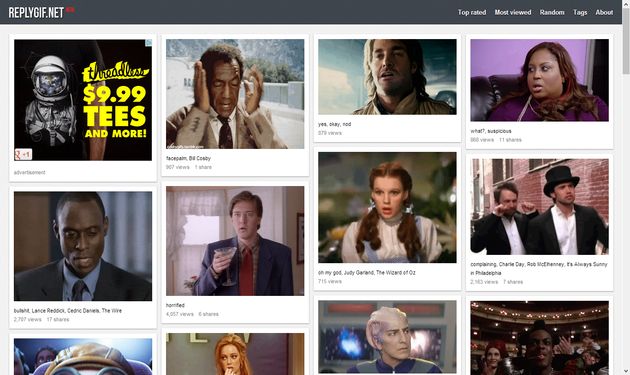Image resolution: width=630 pixels, height=375 pixels.
Task: Click the 'advertisement' label under the ad
Action: pos(29,172)
